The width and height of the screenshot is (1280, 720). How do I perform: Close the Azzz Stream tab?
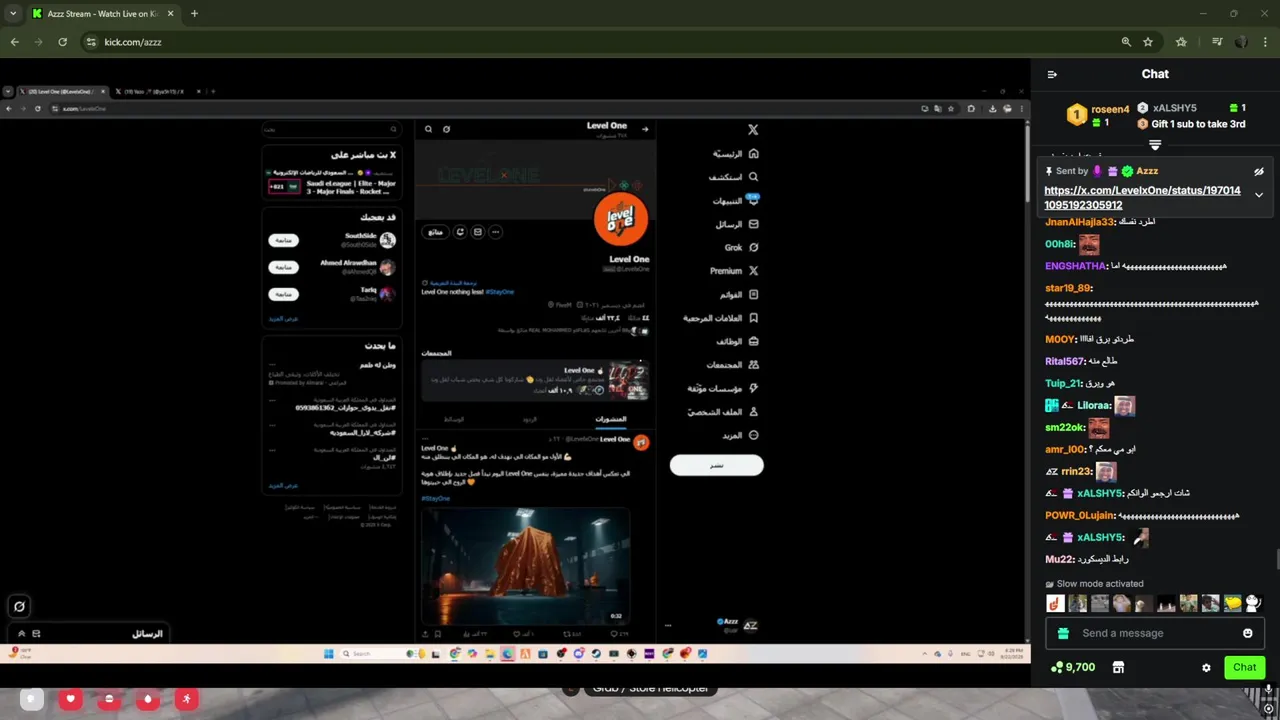click(168, 14)
